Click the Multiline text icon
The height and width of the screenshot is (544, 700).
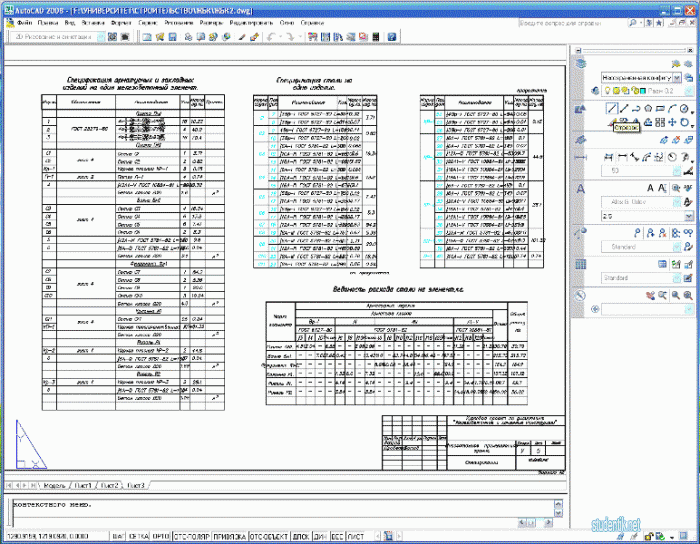coord(650,188)
